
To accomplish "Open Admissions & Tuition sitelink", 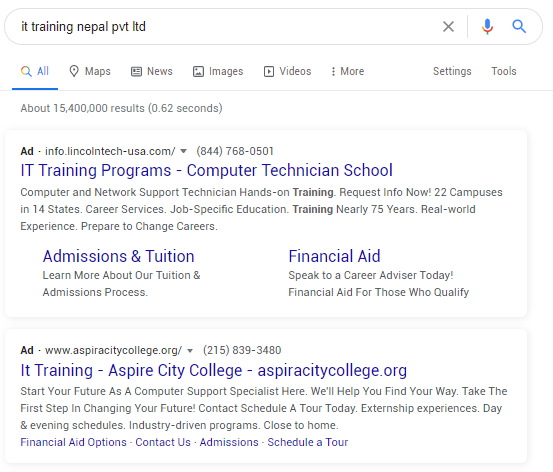I will coord(118,256).
